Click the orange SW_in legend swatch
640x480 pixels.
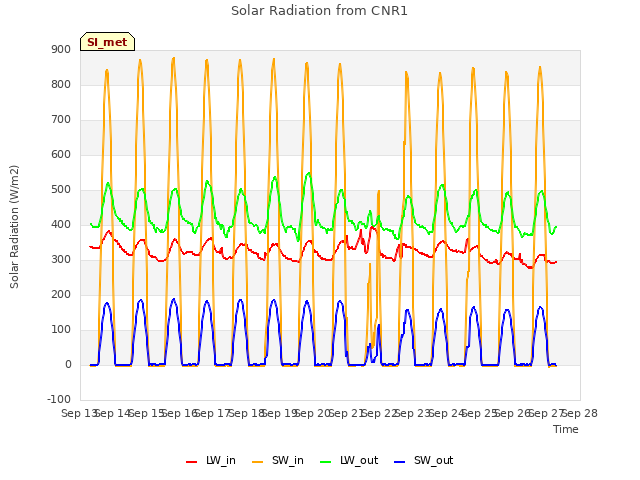click(258, 462)
